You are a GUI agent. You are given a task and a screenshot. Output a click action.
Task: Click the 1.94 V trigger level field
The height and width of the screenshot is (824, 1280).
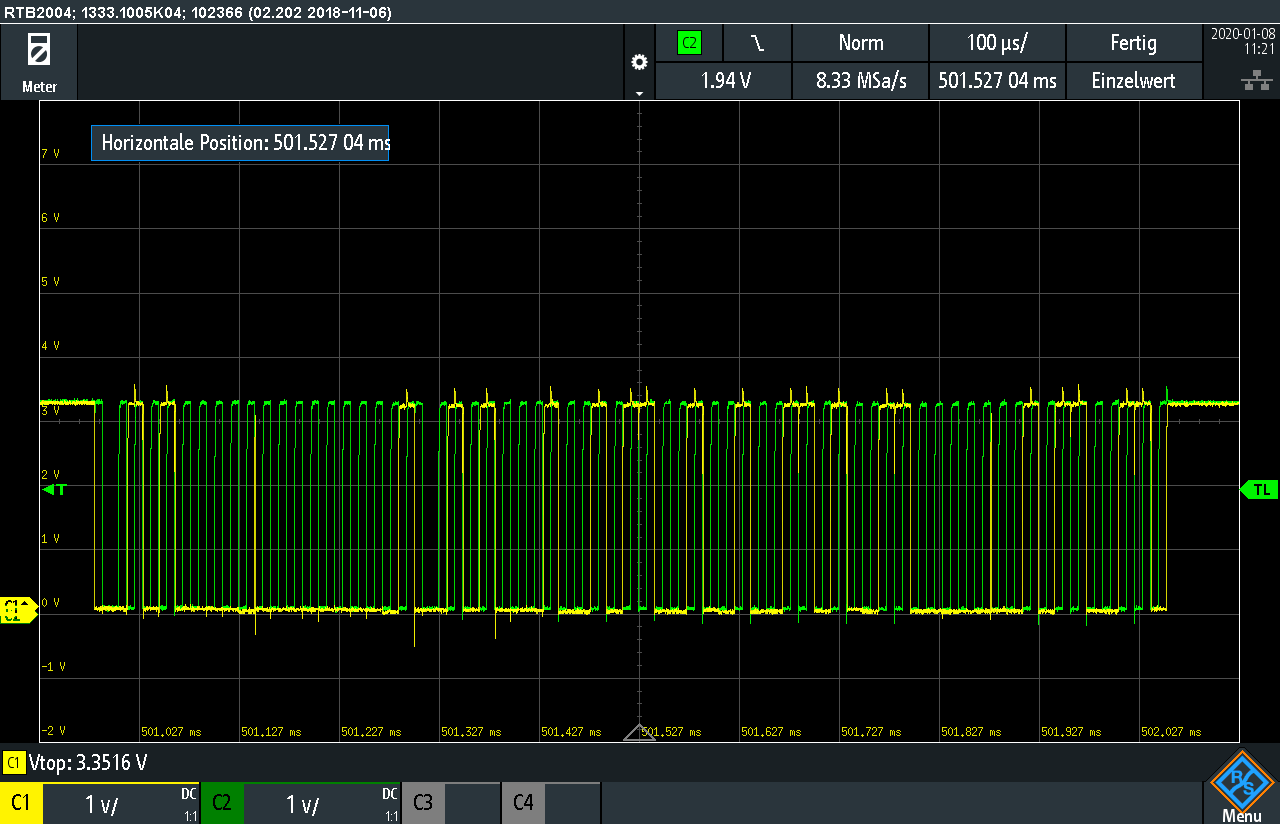pos(723,81)
